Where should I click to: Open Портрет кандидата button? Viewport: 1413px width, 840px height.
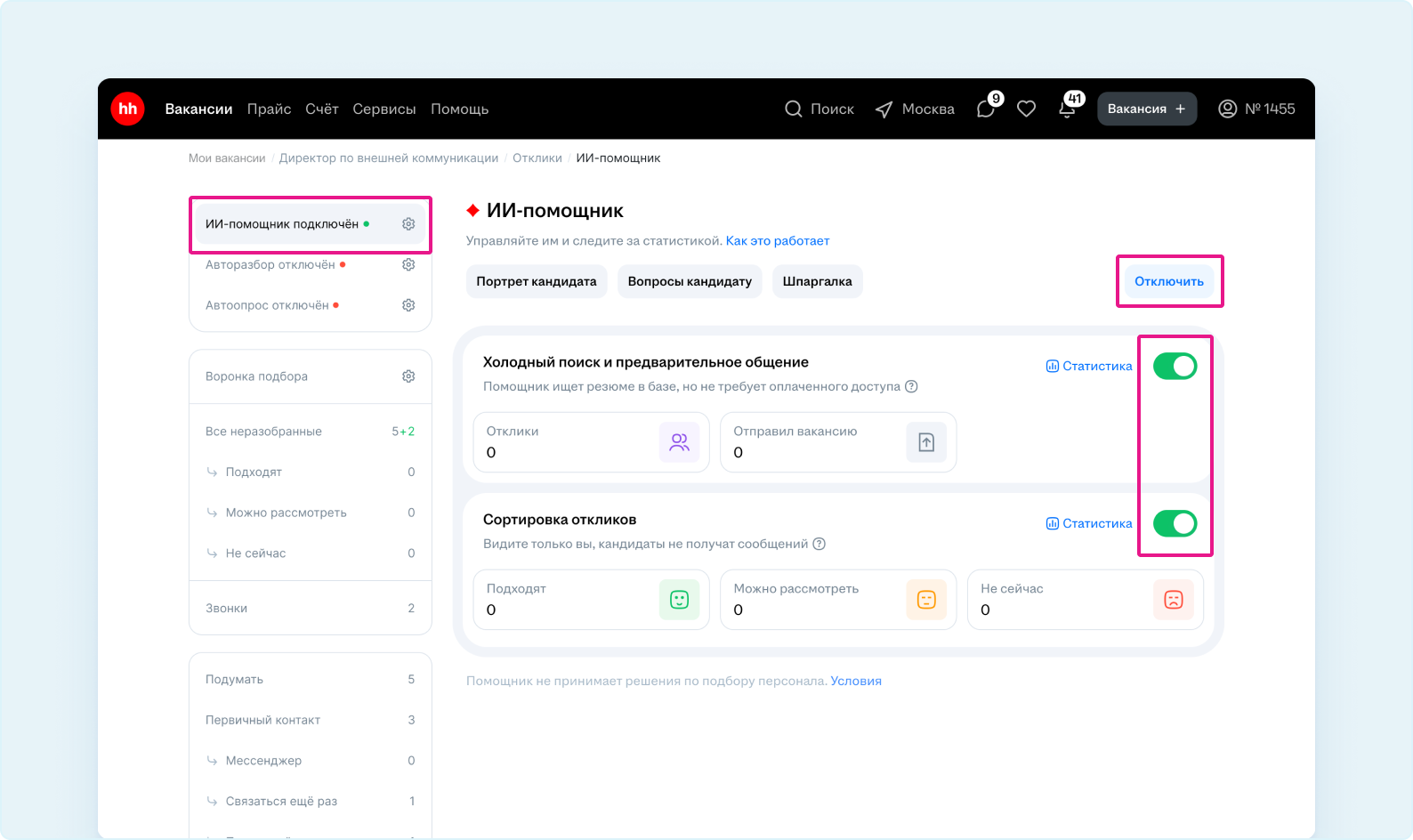point(536,281)
